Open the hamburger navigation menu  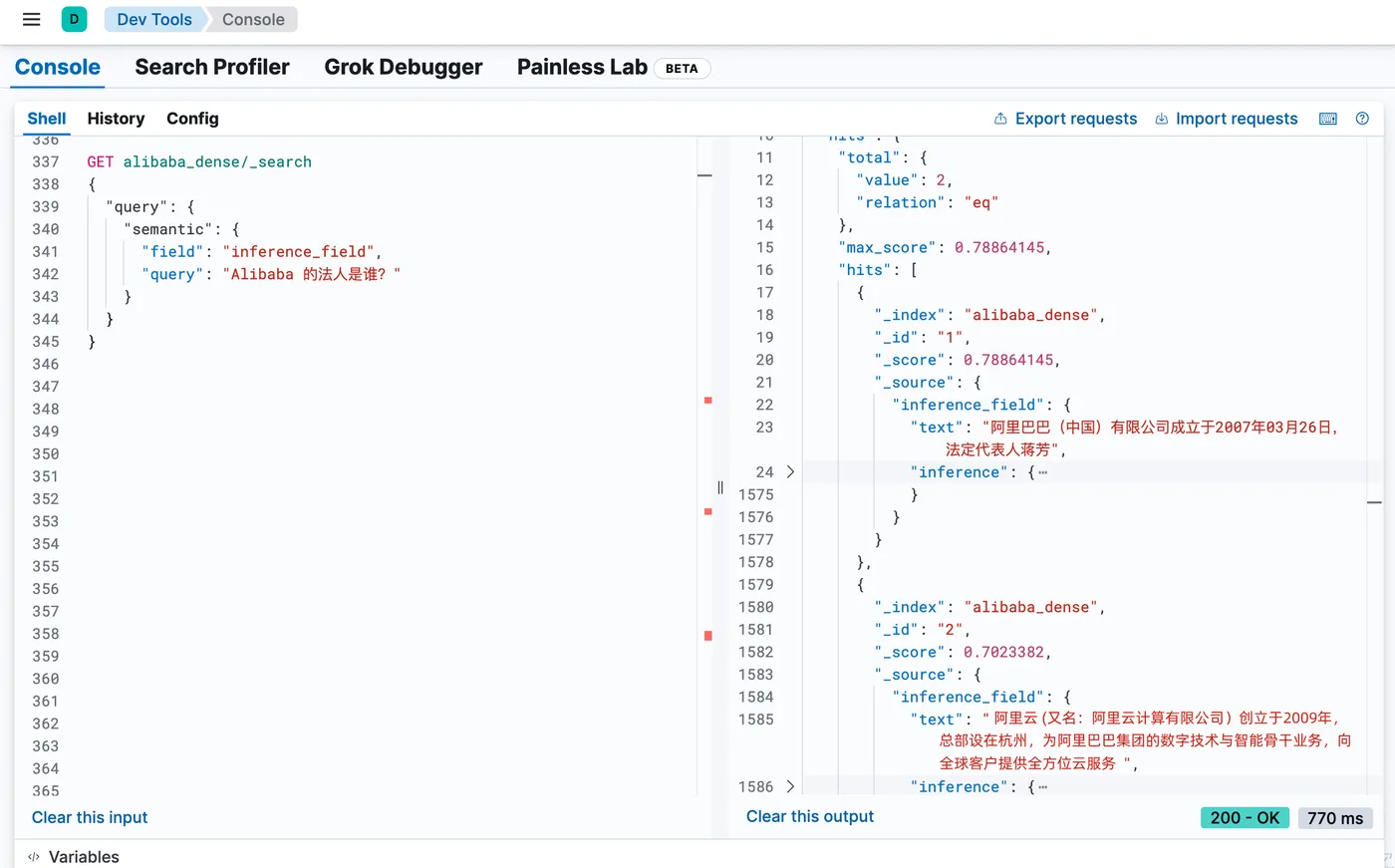[31, 19]
